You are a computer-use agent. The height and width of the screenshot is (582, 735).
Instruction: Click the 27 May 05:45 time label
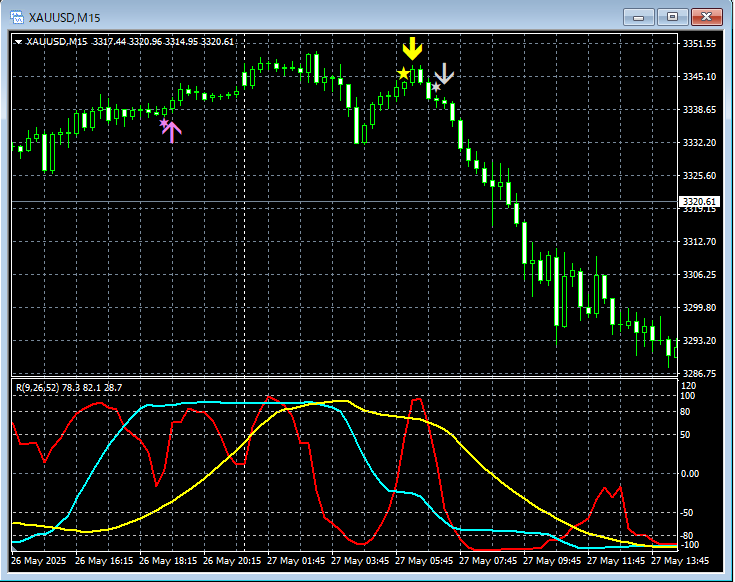click(x=424, y=561)
